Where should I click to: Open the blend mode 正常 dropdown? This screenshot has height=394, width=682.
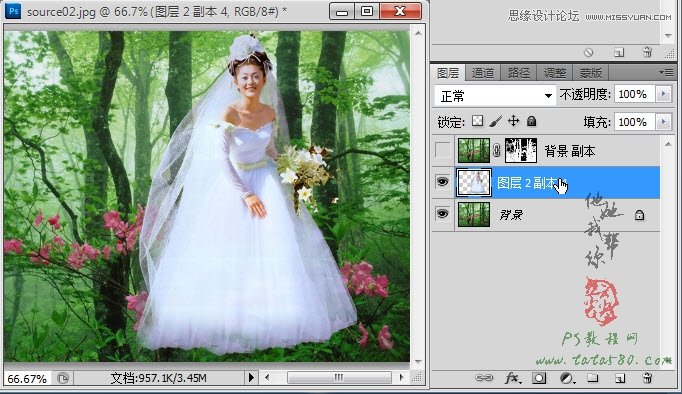495,95
